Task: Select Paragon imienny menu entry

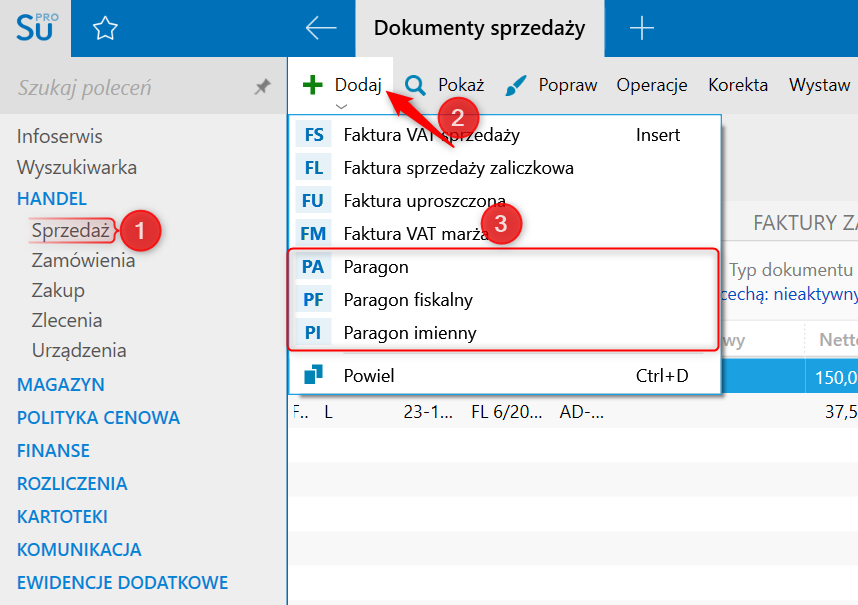Action: point(410,332)
